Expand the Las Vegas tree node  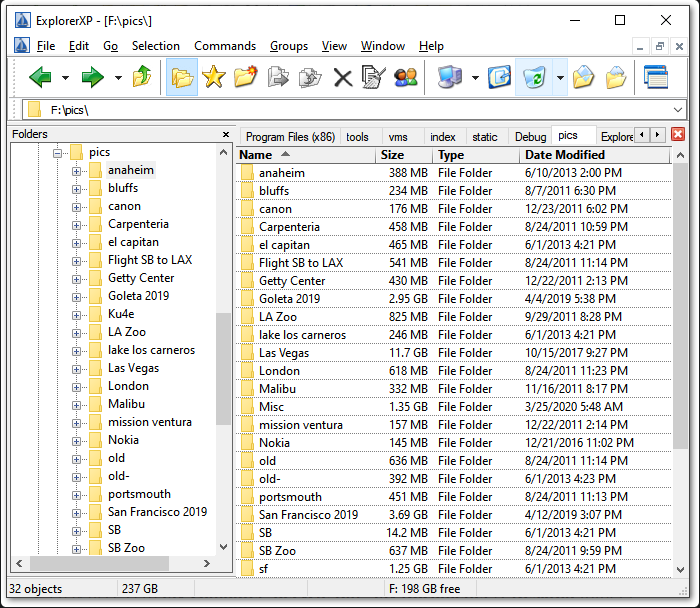76,369
